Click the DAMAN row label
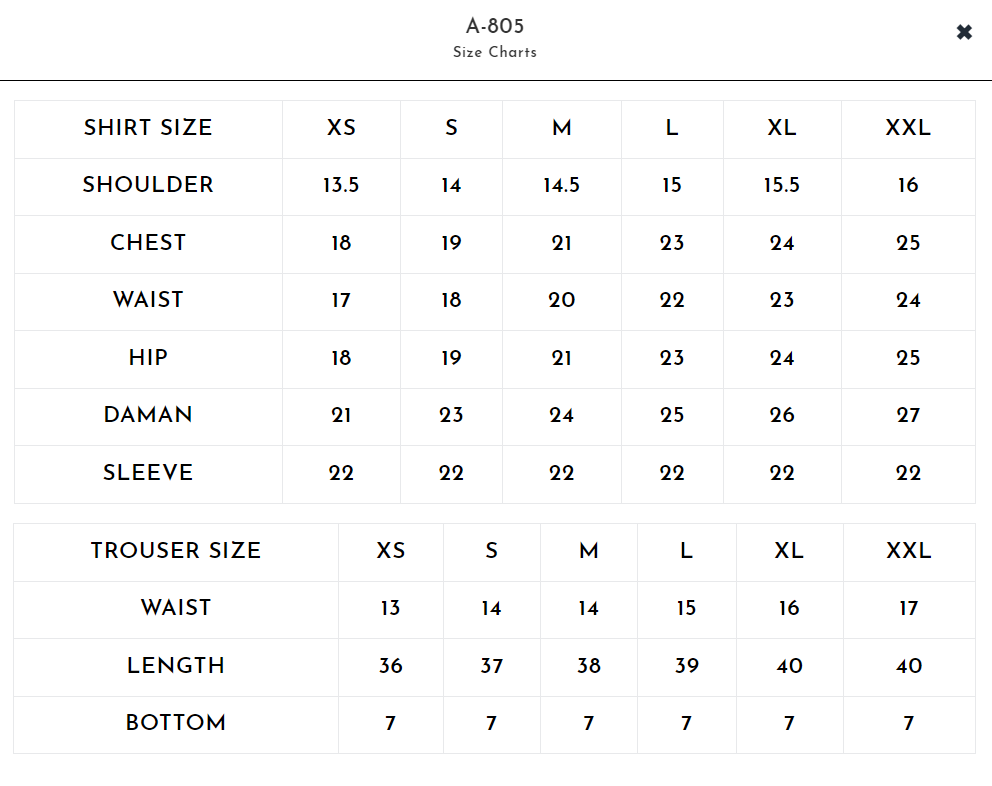Image resolution: width=992 pixels, height=786 pixels. tap(148, 415)
